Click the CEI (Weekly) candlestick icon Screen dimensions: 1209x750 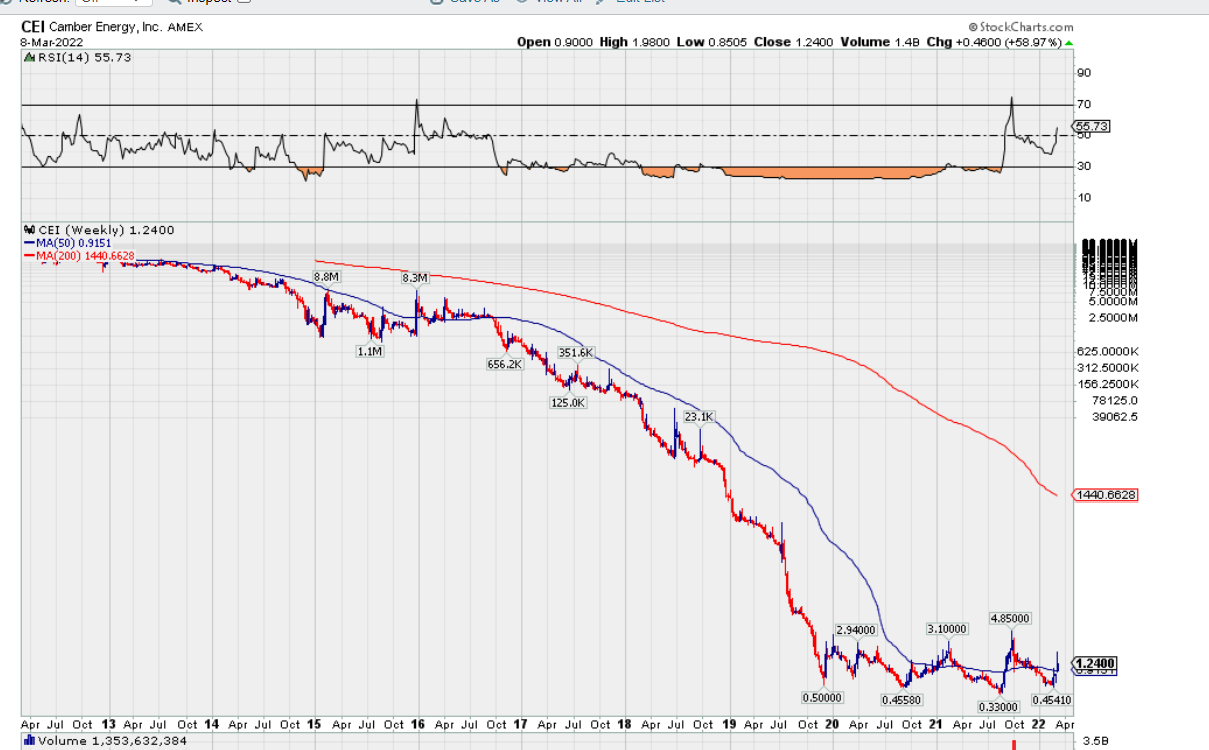(28, 230)
